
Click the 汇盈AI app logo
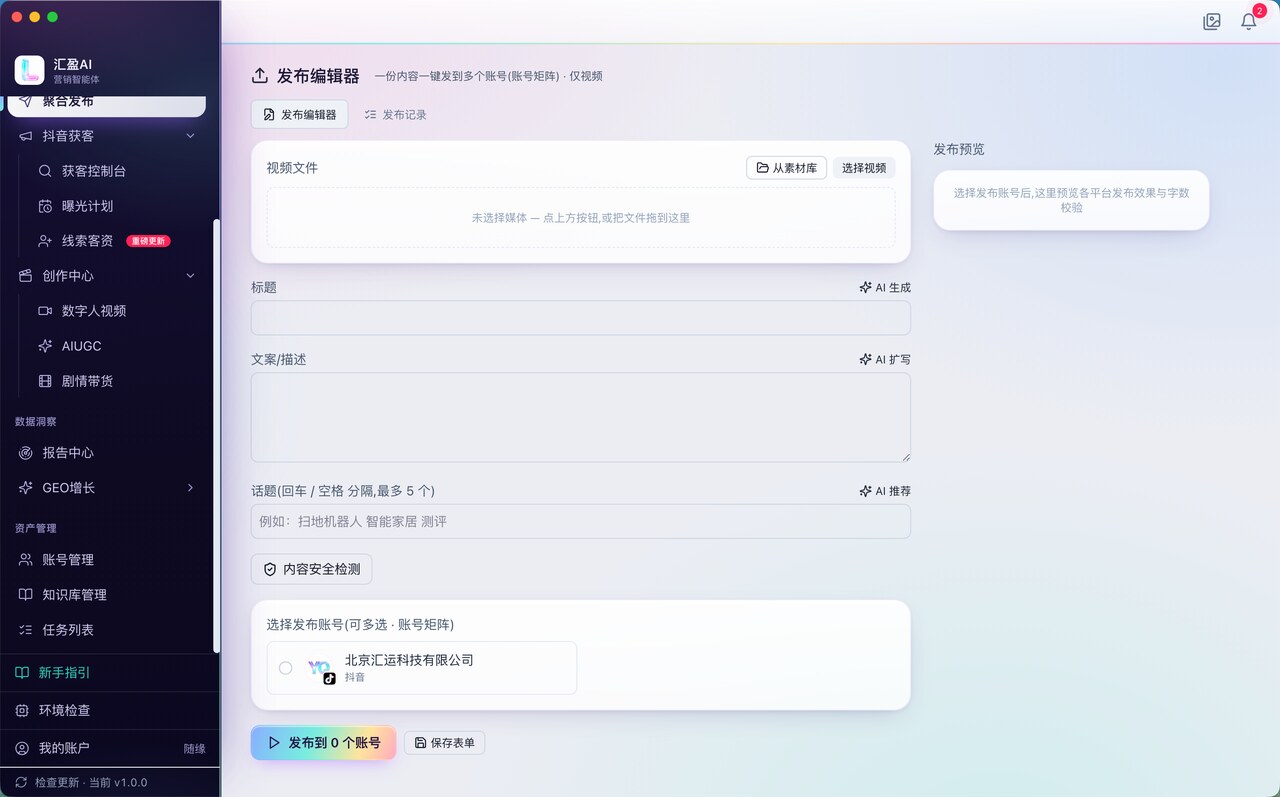click(29, 70)
